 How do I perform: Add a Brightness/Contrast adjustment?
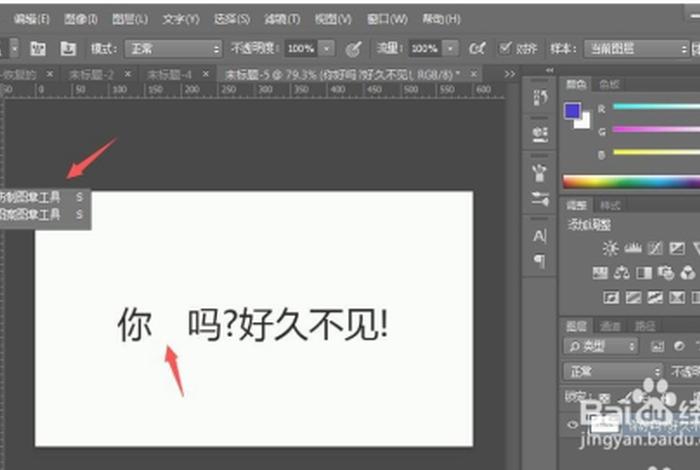610,248
